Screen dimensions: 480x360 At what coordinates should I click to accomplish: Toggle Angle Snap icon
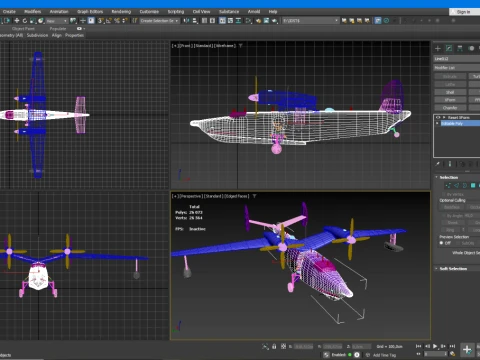pyautogui.click(x=109, y=21)
